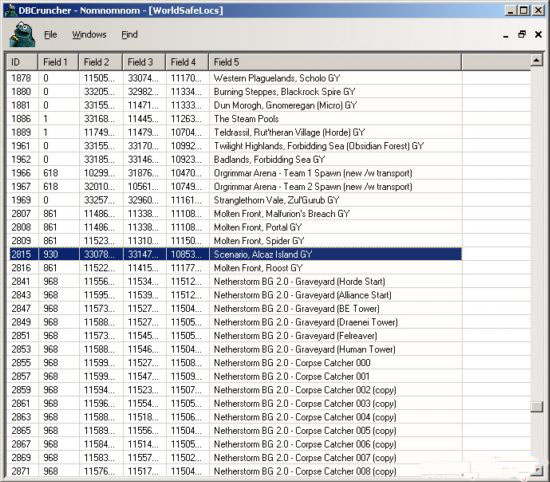This screenshot has width=550, height=482.
Task: Minimize the inner child window
Action: click(506, 35)
